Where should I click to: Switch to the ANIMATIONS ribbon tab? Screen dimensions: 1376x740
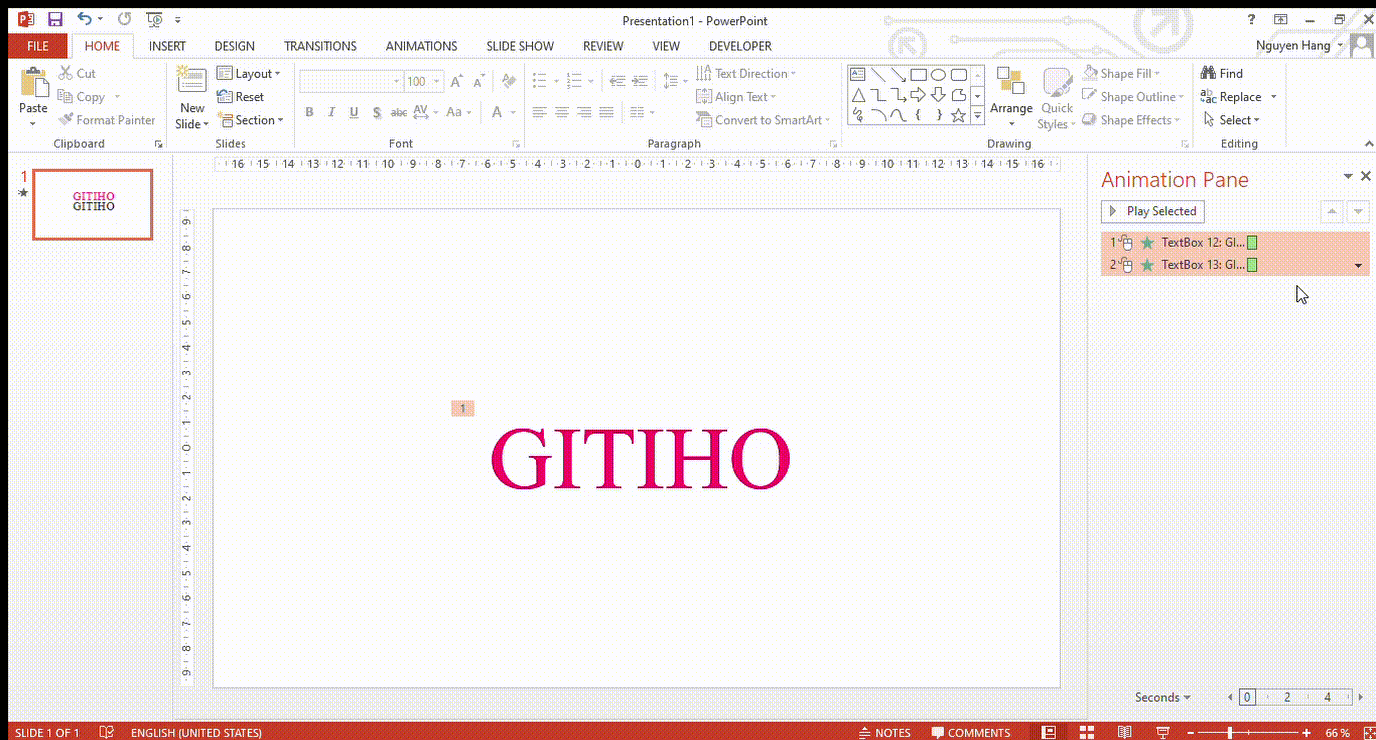coord(421,46)
